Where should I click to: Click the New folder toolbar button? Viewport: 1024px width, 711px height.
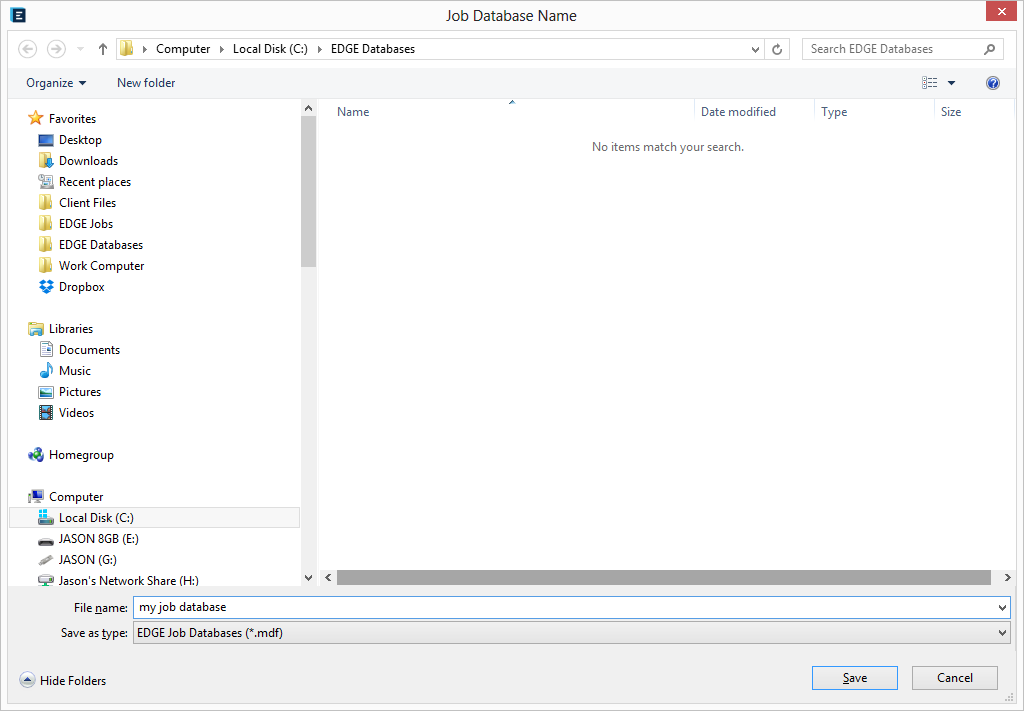[x=146, y=83]
